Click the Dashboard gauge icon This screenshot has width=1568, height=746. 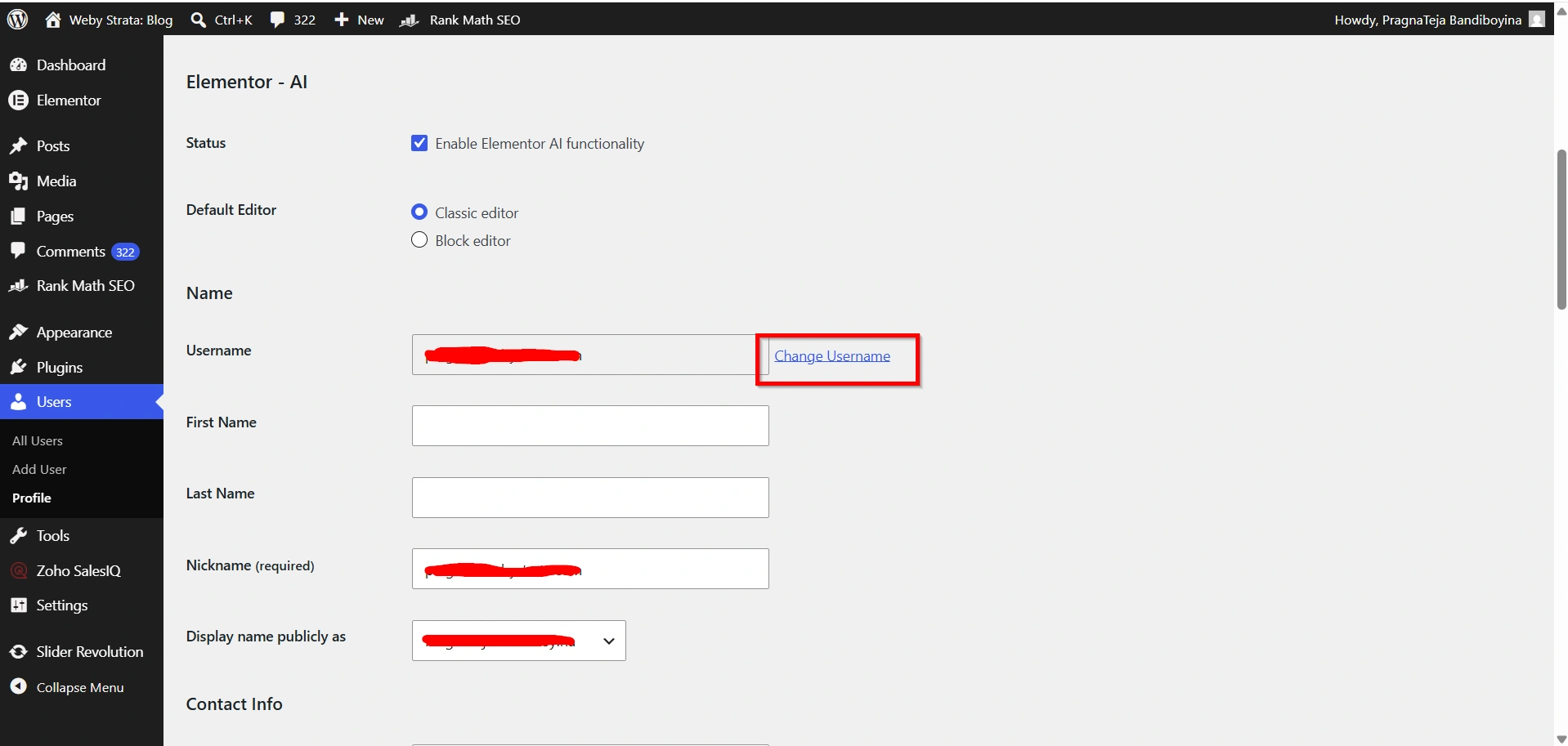[18, 65]
